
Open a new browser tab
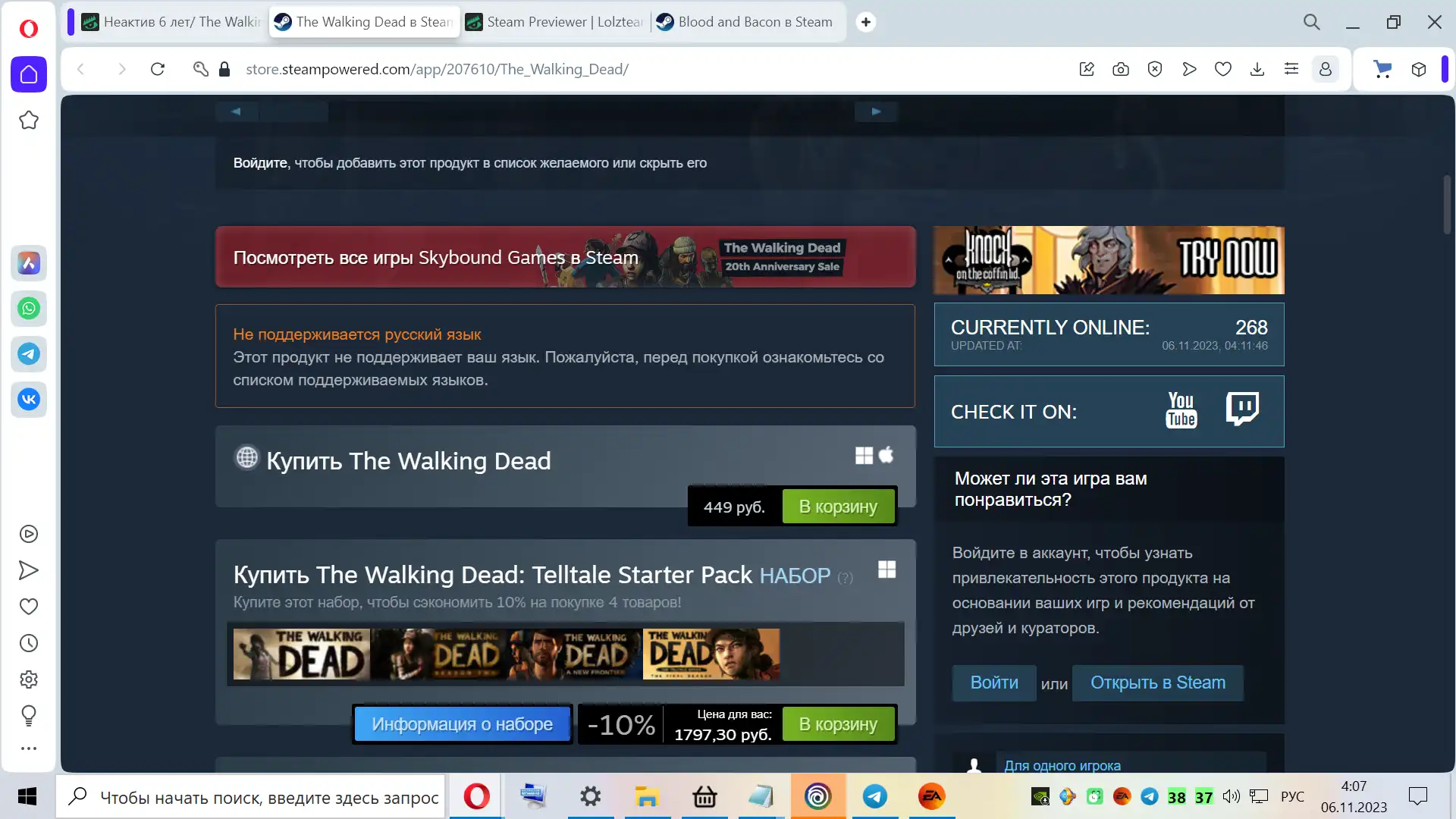866,22
